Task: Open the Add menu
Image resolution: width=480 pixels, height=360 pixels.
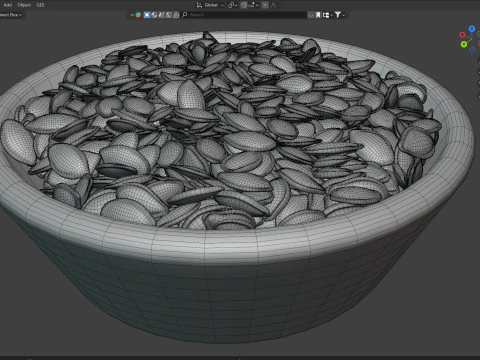Action: (8, 5)
